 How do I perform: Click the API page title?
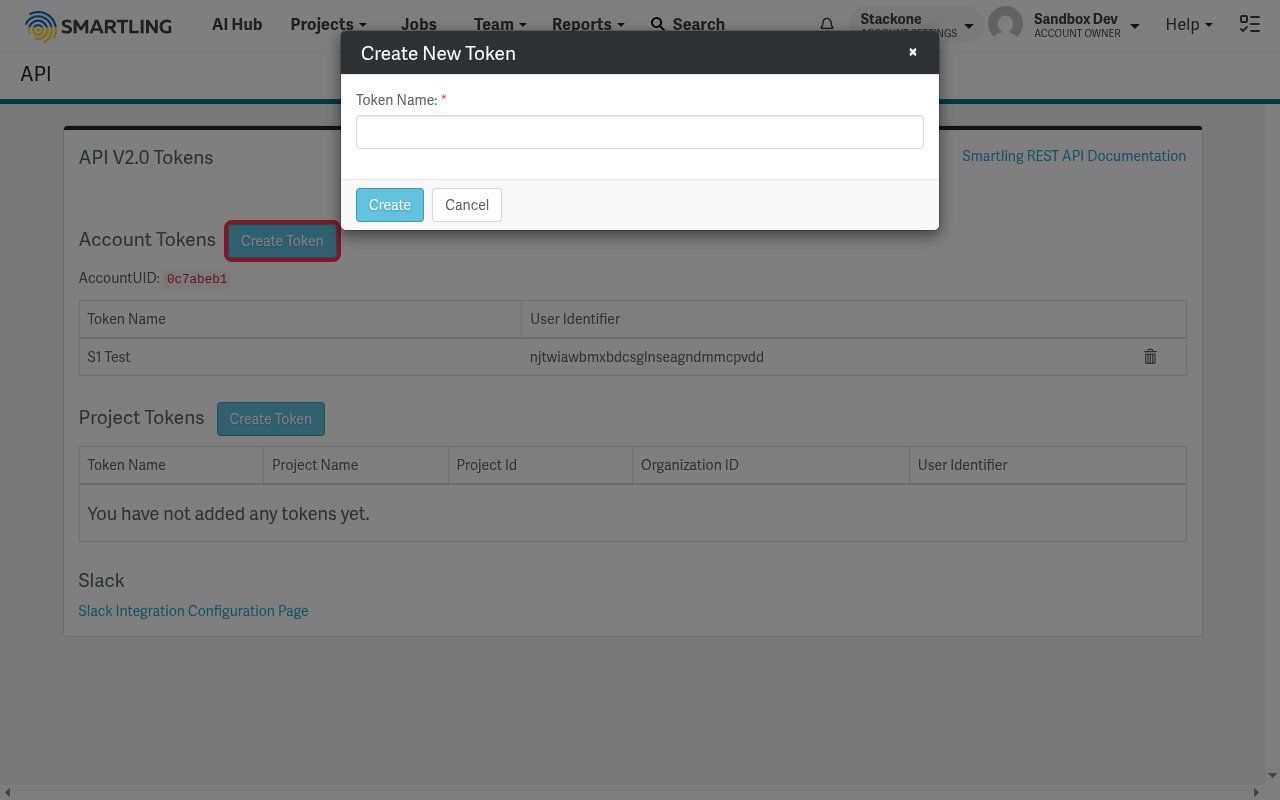(x=36, y=74)
